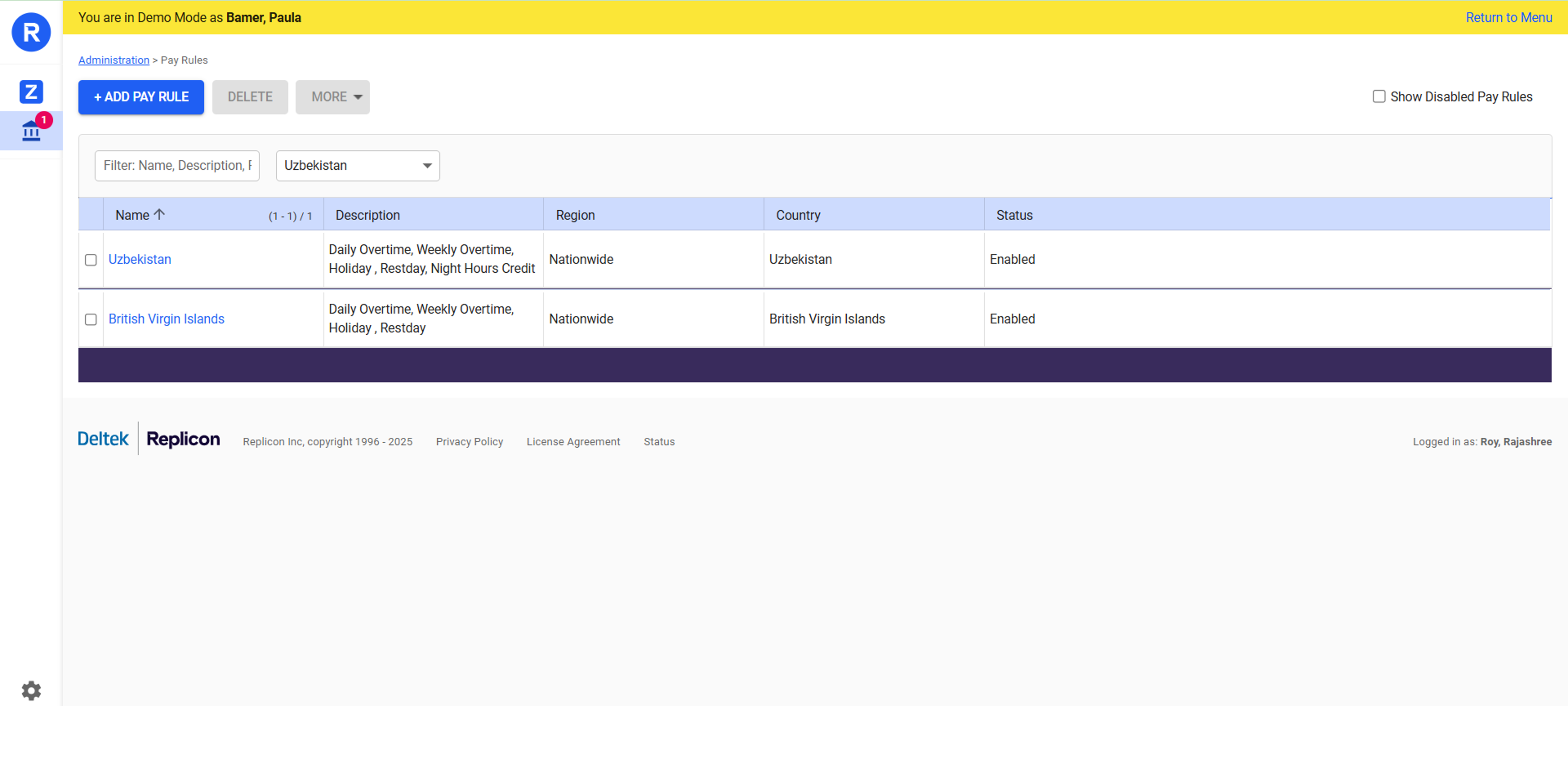This screenshot has height=761, width=1568.
Task: Click the Replicon logo in footer
Action: pyautogui.click(x=183, y=439)
